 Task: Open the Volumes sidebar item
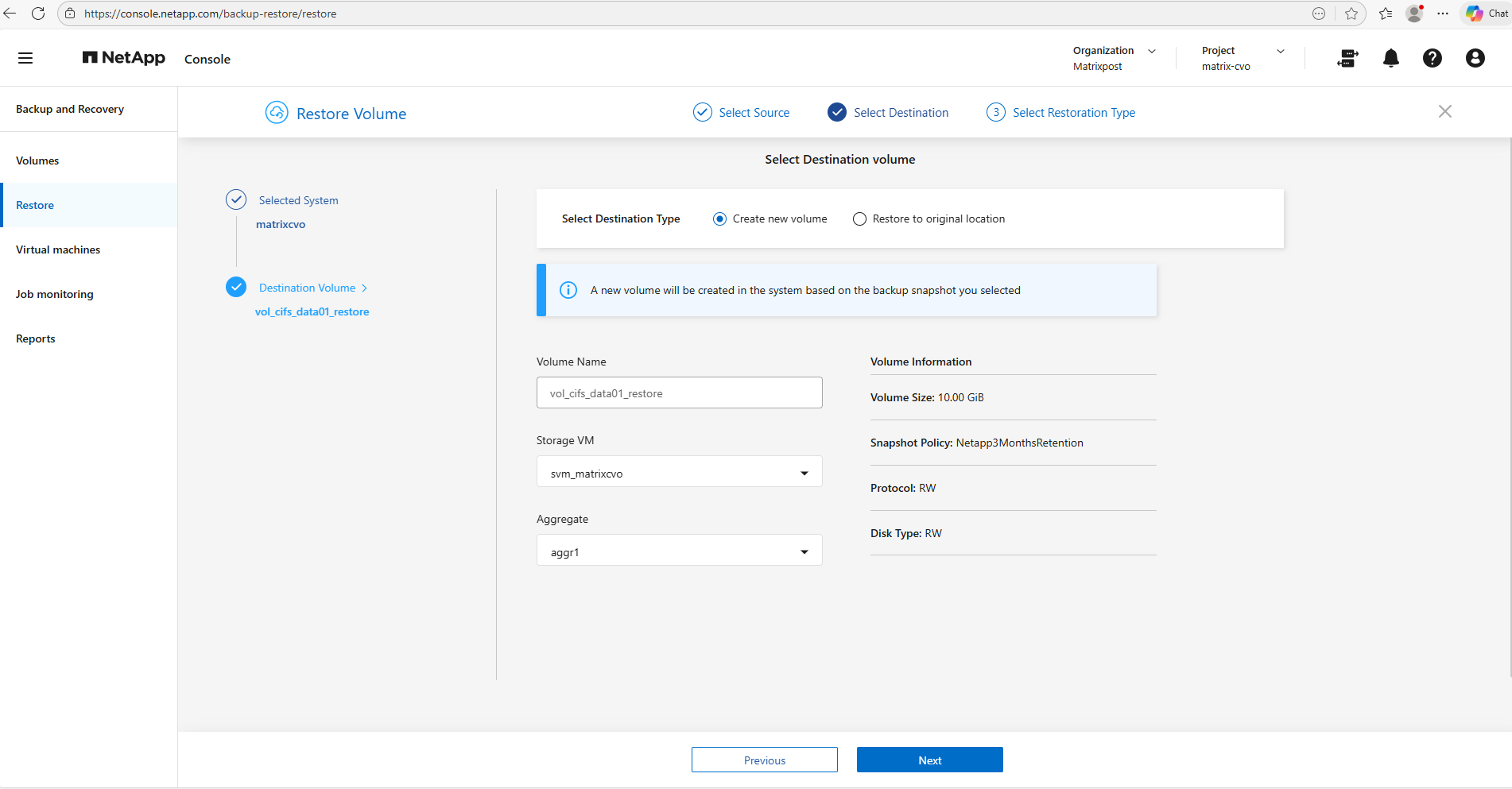pyautogui.click(x=37, y=161)
